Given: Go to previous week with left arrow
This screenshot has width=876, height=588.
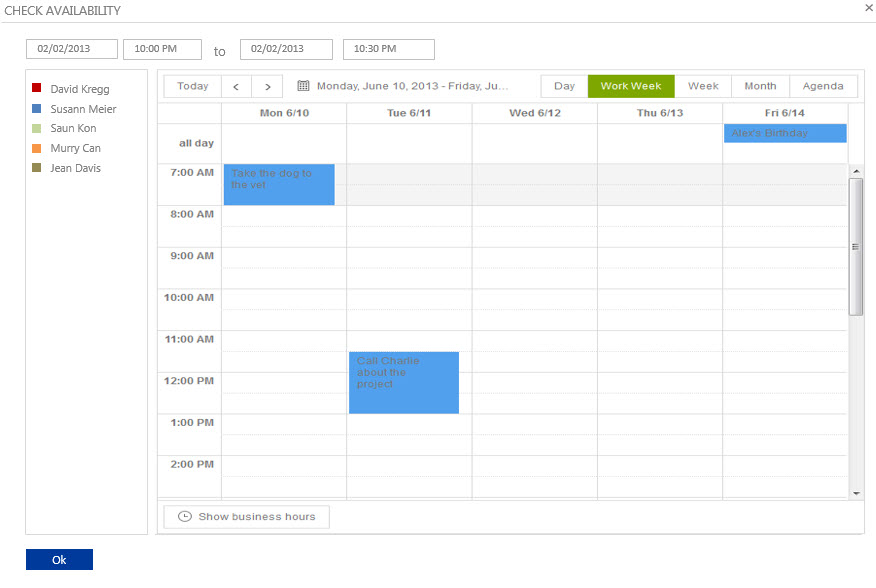Looking at the screenshot, I should coord(236,86).
